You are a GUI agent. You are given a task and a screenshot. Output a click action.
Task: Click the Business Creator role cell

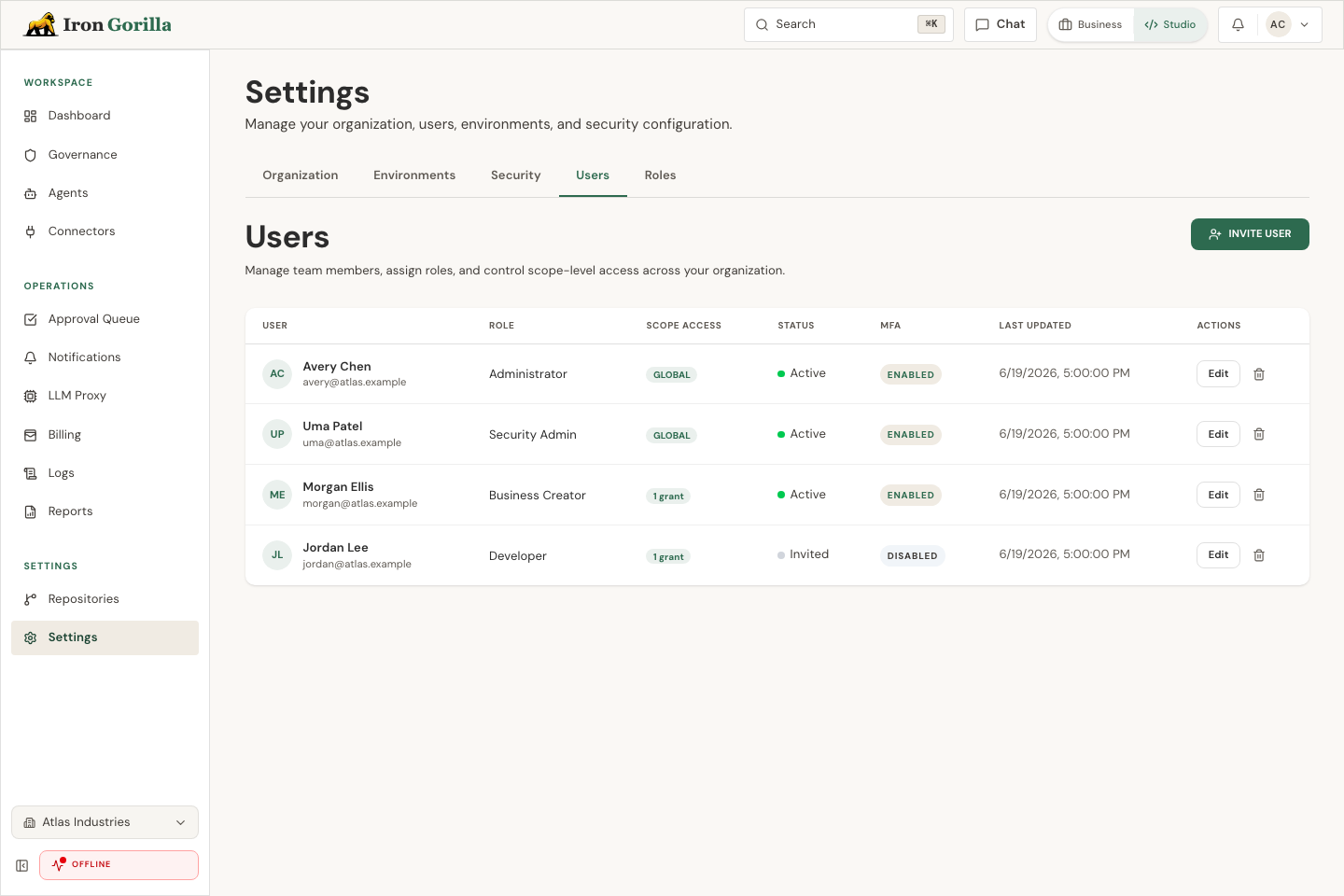tap(538, 496)
